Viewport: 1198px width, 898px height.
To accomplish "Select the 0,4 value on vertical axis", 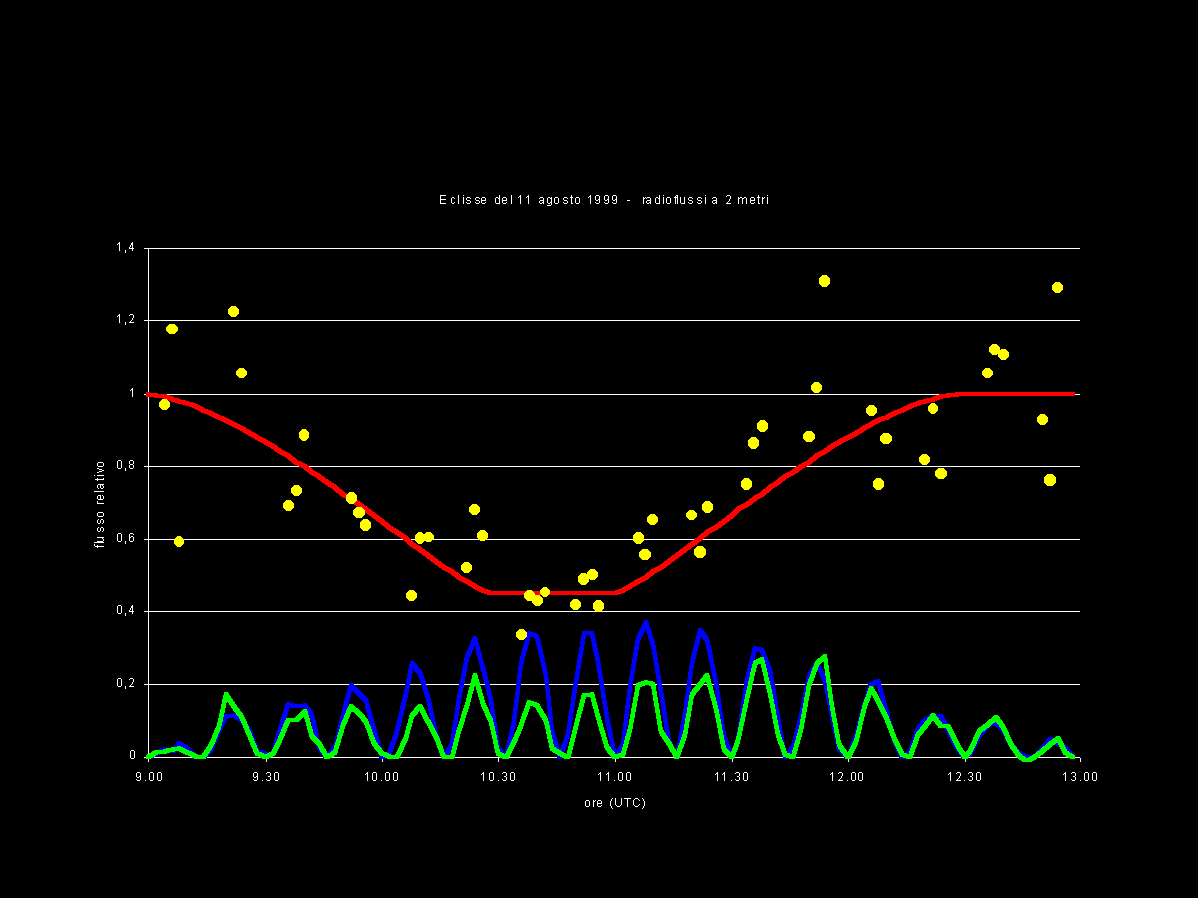I will (126, 611).
